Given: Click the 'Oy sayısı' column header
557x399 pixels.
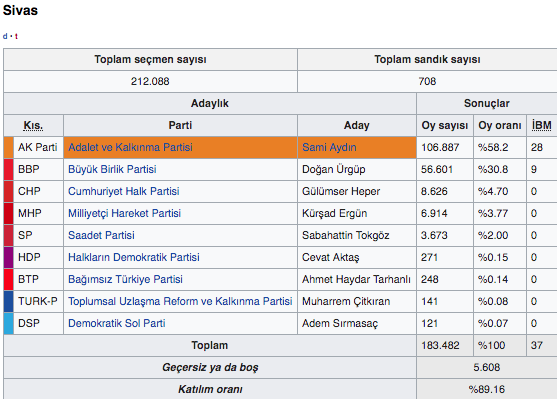Looking at the screenshot, I should click(x=445, y=125).
